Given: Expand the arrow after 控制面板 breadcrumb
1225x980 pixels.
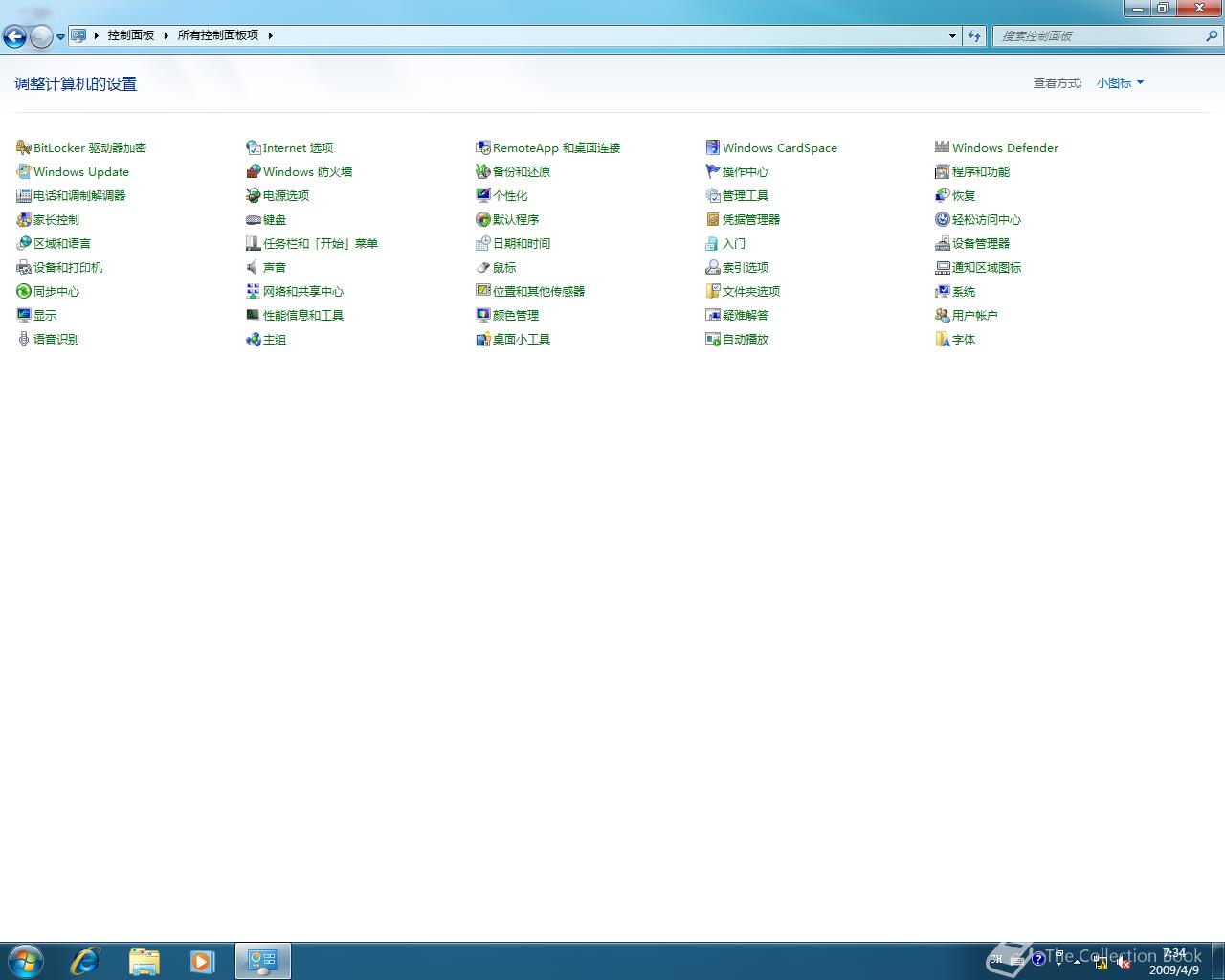Looking at the screenshot, I should pos(166,35).
